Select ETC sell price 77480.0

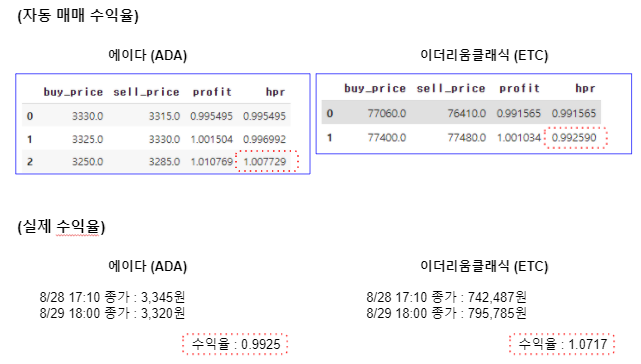[466, 137]
